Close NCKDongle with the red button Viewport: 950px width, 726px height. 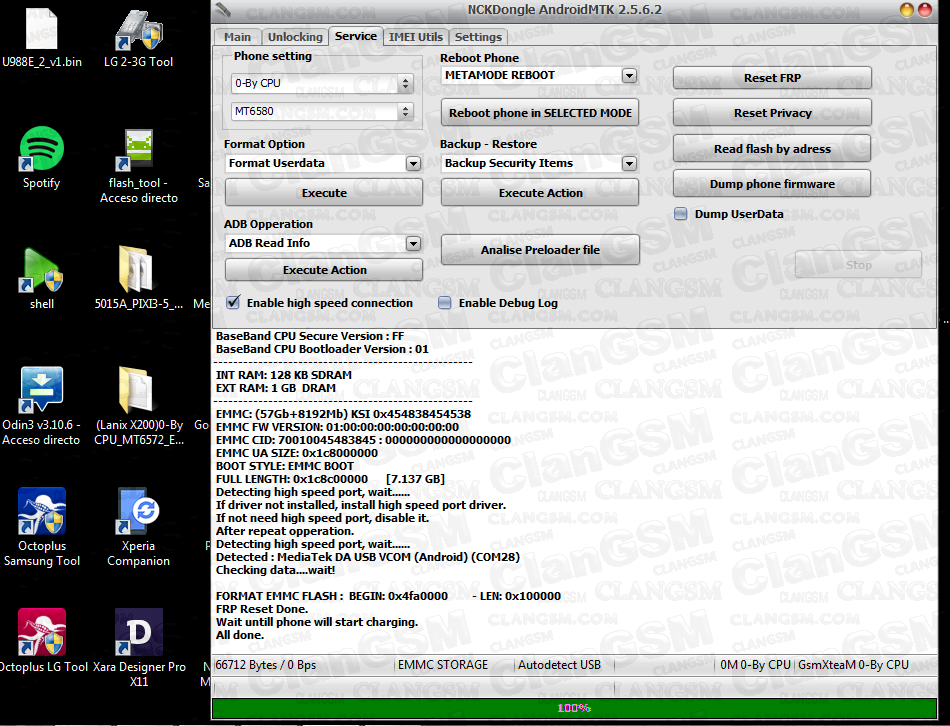(925, 10)
